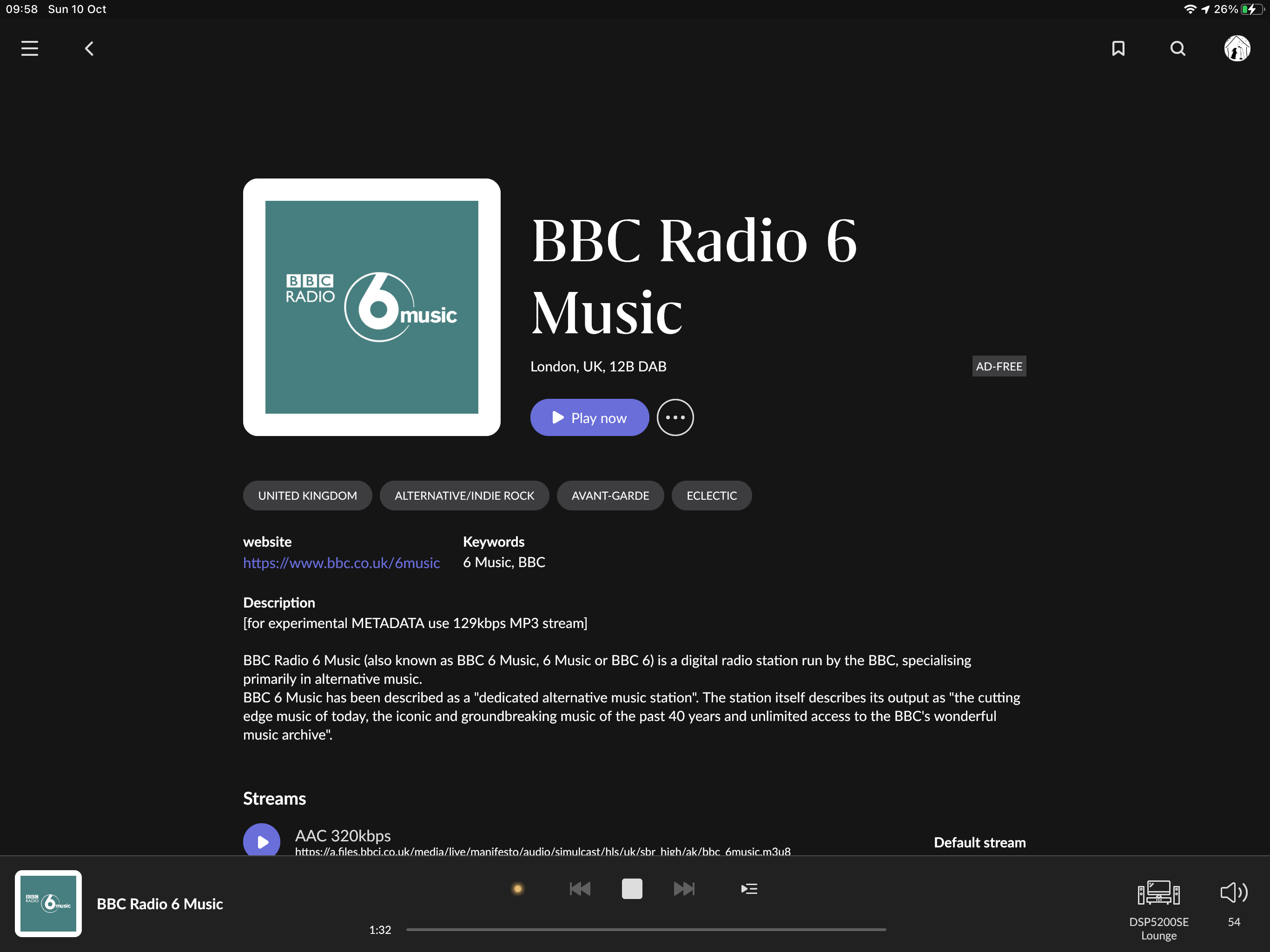The width and height of the screenshot is (1270, 952).
Task: Go back with the back arrow
Action: (x=89, y=49)
